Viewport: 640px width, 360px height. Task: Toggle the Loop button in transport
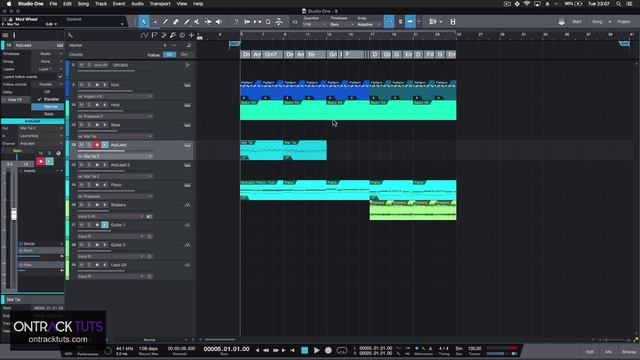(x=342, y=350)
